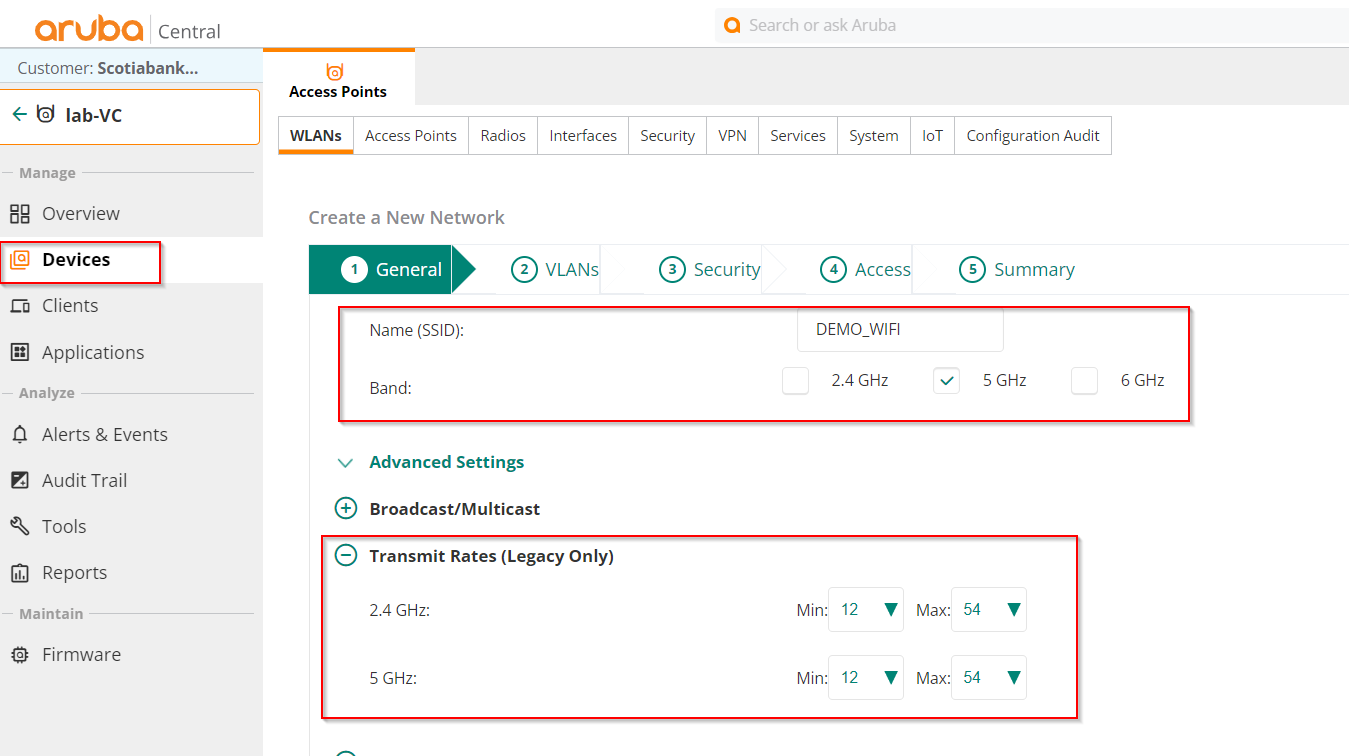
Task: Enable the 2.4 GHz band checkbox
Action: point(795,381)
